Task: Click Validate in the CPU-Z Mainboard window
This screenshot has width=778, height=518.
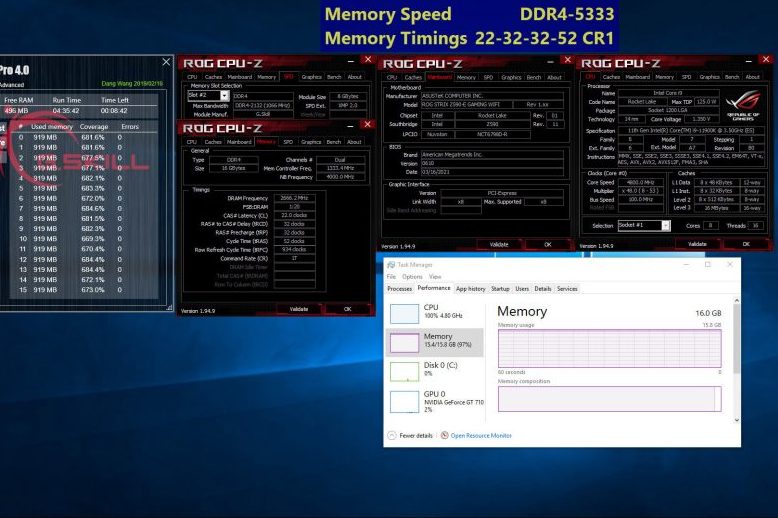Action: [499, 245]
